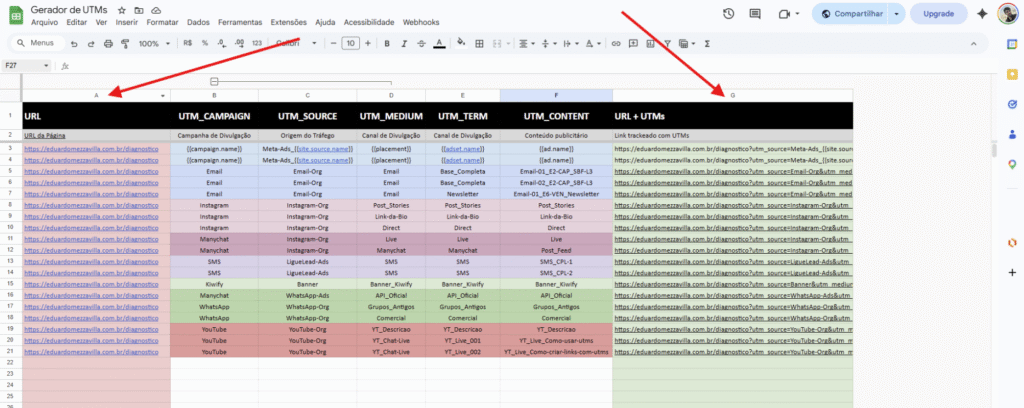The height and width of the screenshot is (408, 1024).
Task: Collapse the column group with minus toggle
Action: pyautogui.click(x=214, y=81)
